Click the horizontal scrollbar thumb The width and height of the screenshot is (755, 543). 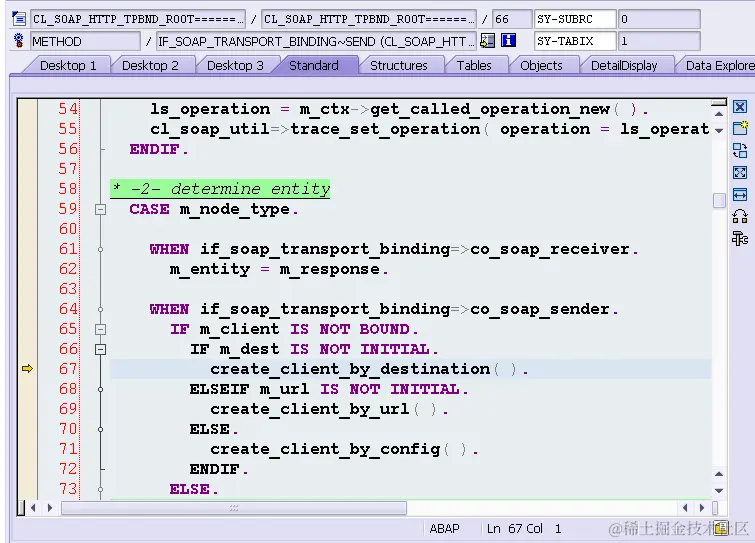click(x=234, y=508)
